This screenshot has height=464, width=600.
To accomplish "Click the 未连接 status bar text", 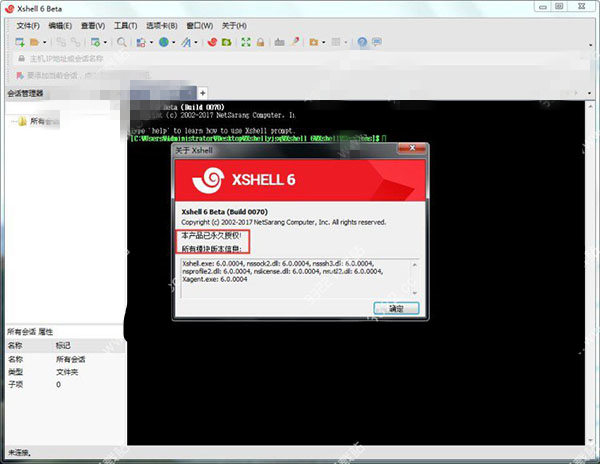I will click(x=19, y=453).
